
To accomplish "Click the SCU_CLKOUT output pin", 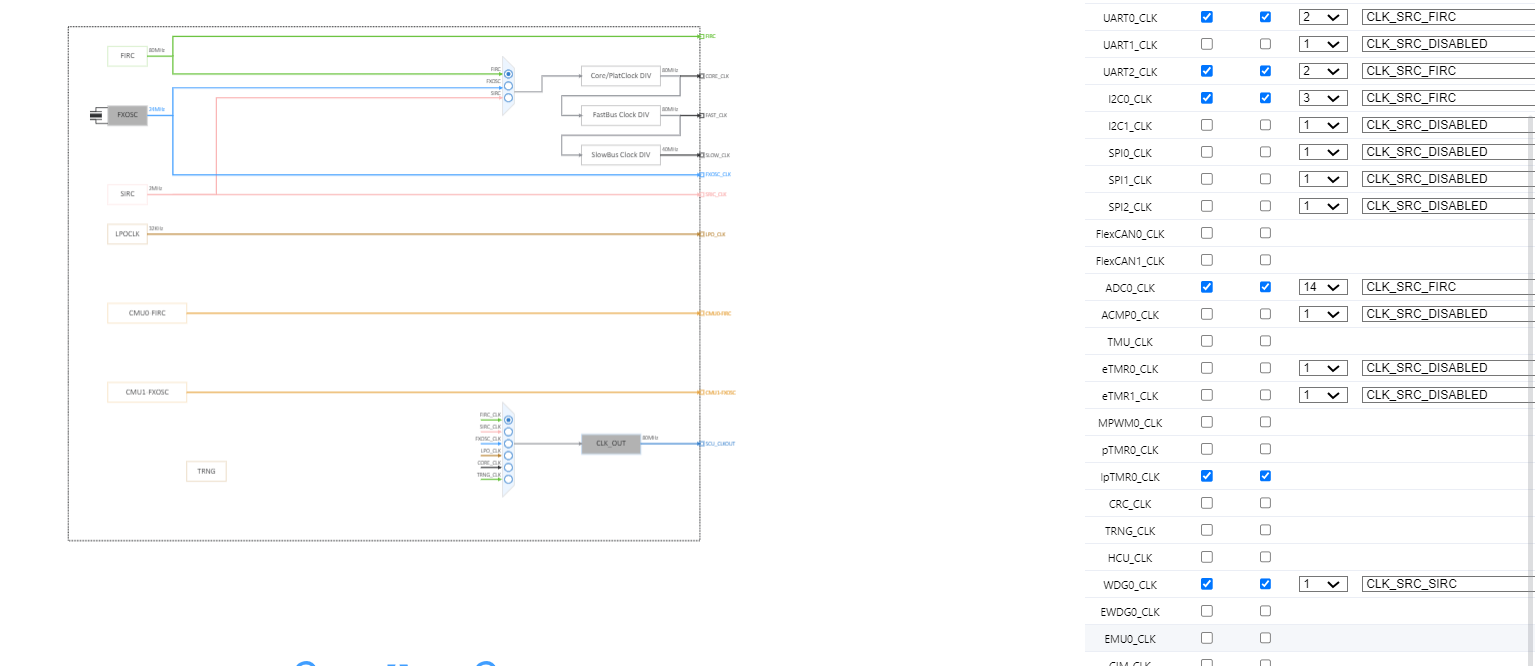I will pos(701,443).
